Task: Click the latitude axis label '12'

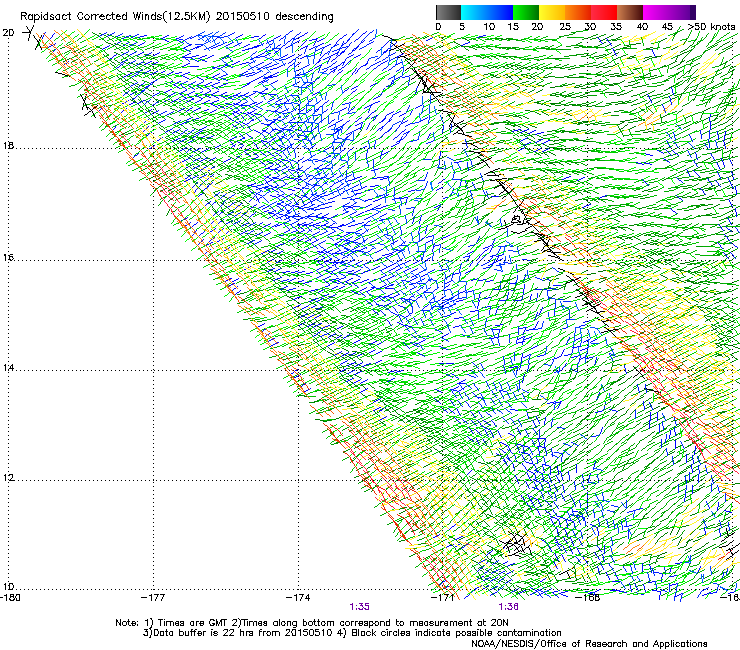Action: coord(8,477)
